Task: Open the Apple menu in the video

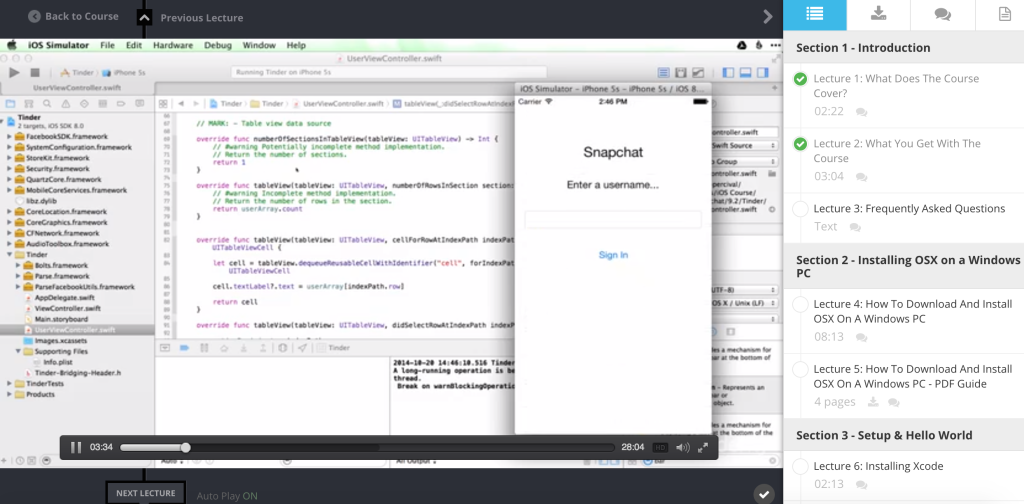Action: coord(11,45)
